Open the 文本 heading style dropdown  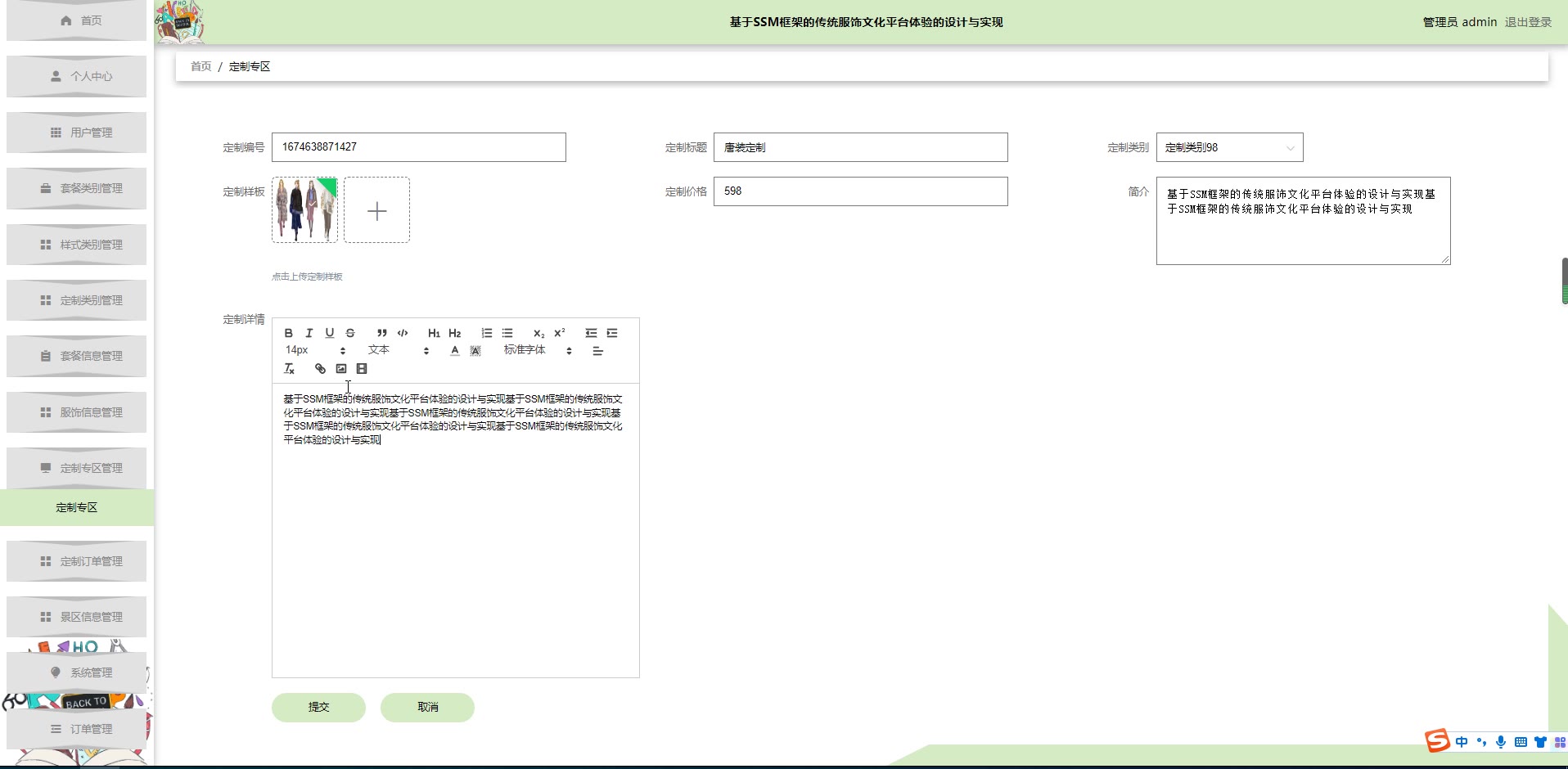399,350
